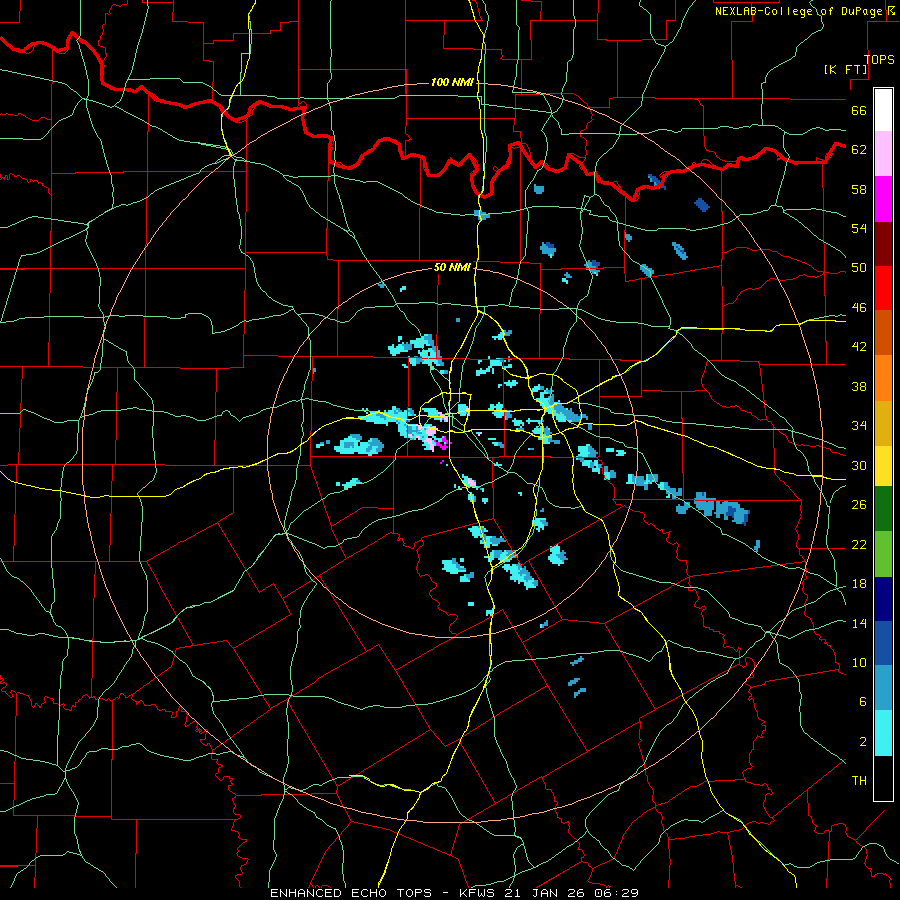Screen dimensions: 900x900
Task: Select the steel light-blue legend swatch
Action: click(883, 688)
